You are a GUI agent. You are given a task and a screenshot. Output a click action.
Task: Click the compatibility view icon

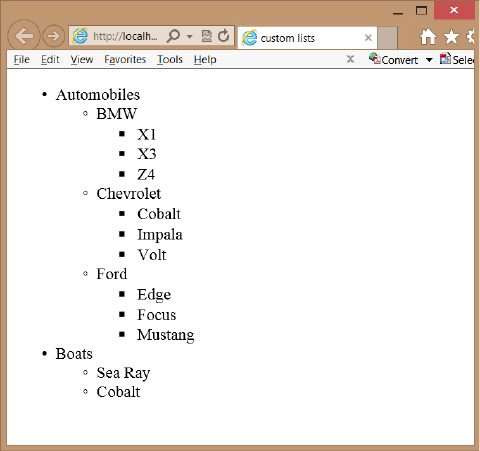pos(207,36)
